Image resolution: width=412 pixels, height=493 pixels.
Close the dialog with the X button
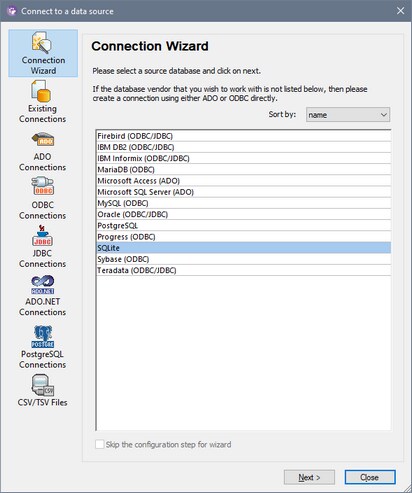tap(400, 11)
